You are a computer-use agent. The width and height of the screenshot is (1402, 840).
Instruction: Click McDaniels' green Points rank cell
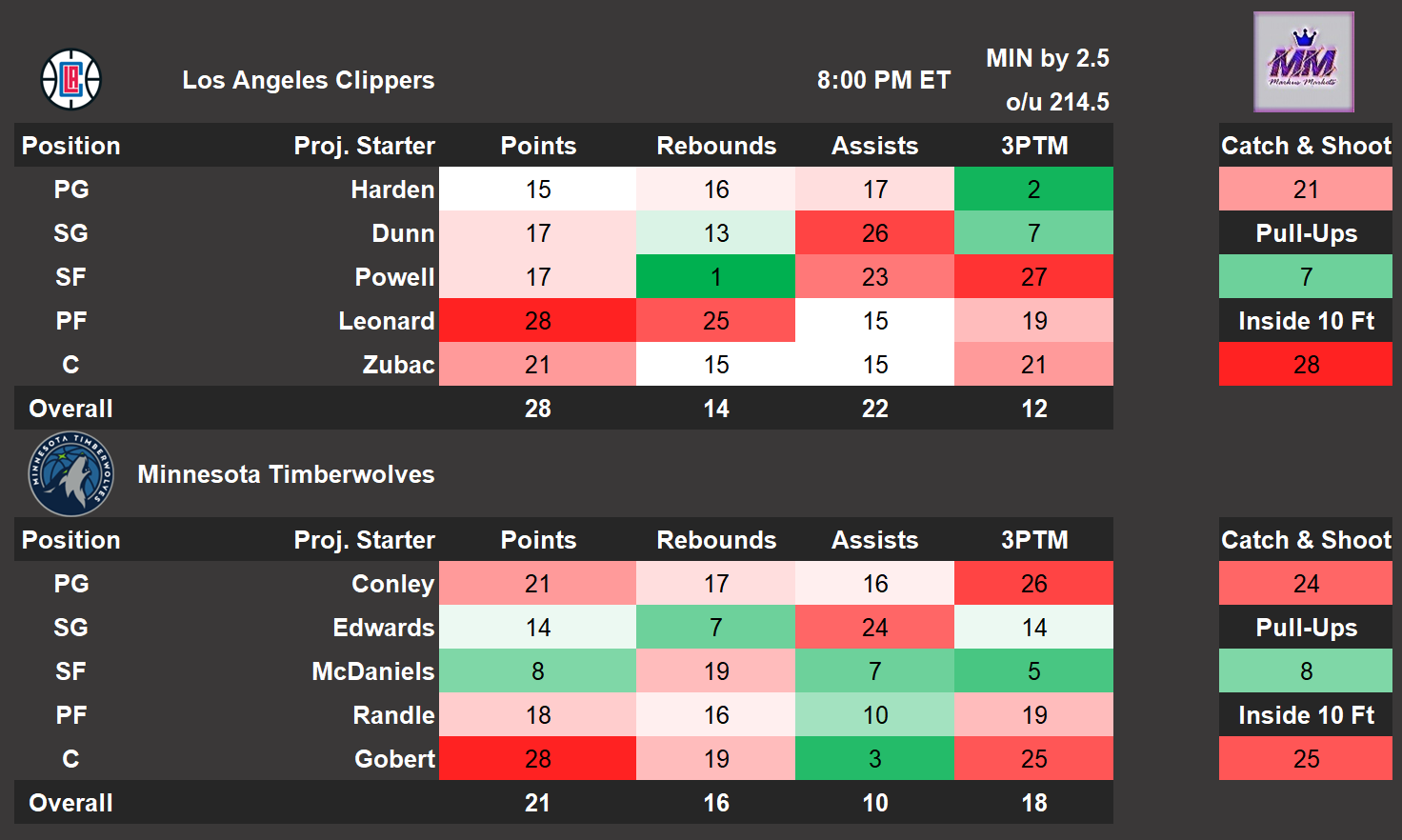coord(537,671)
